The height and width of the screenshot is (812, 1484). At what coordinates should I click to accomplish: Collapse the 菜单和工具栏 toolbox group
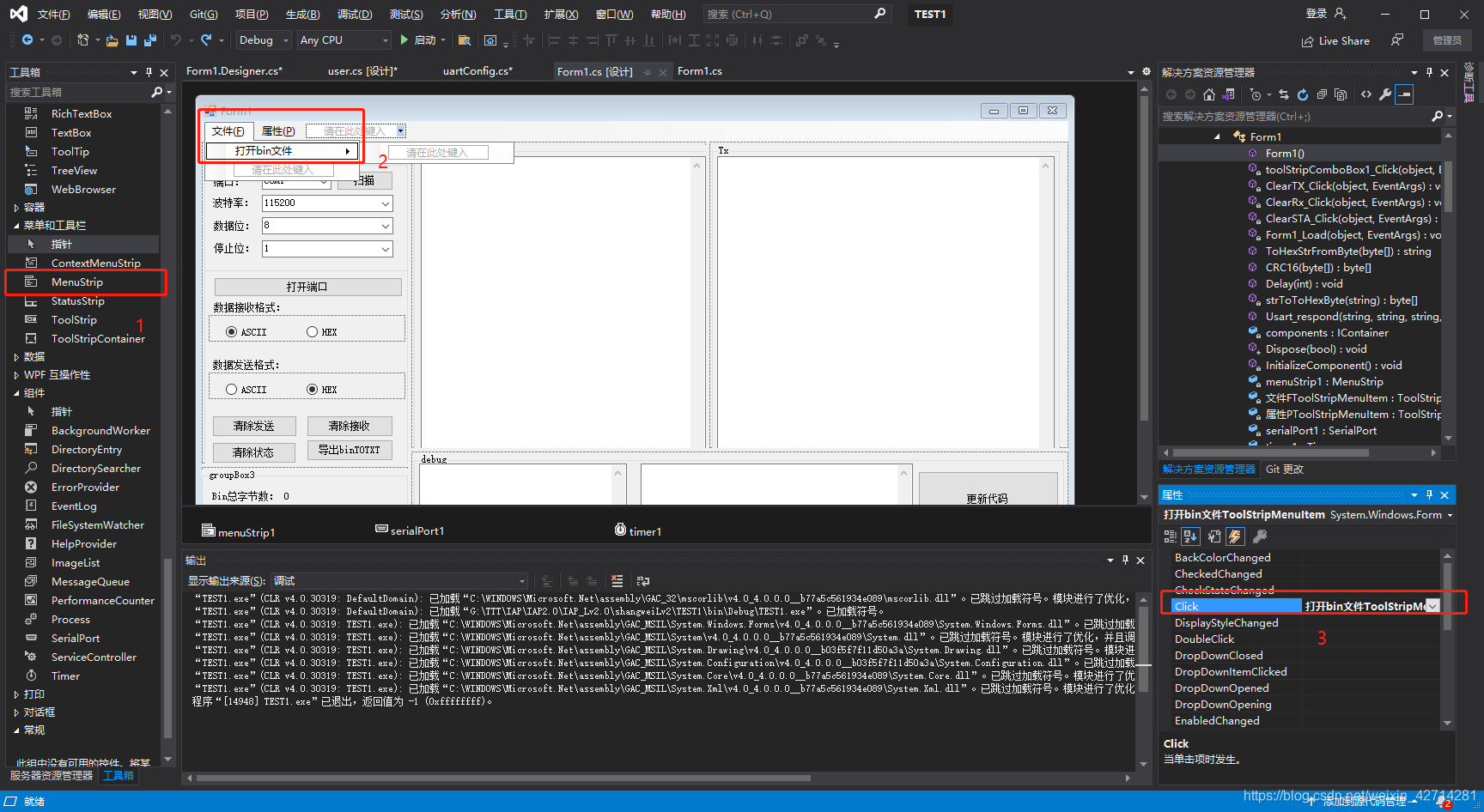click(x=16, y=226)
